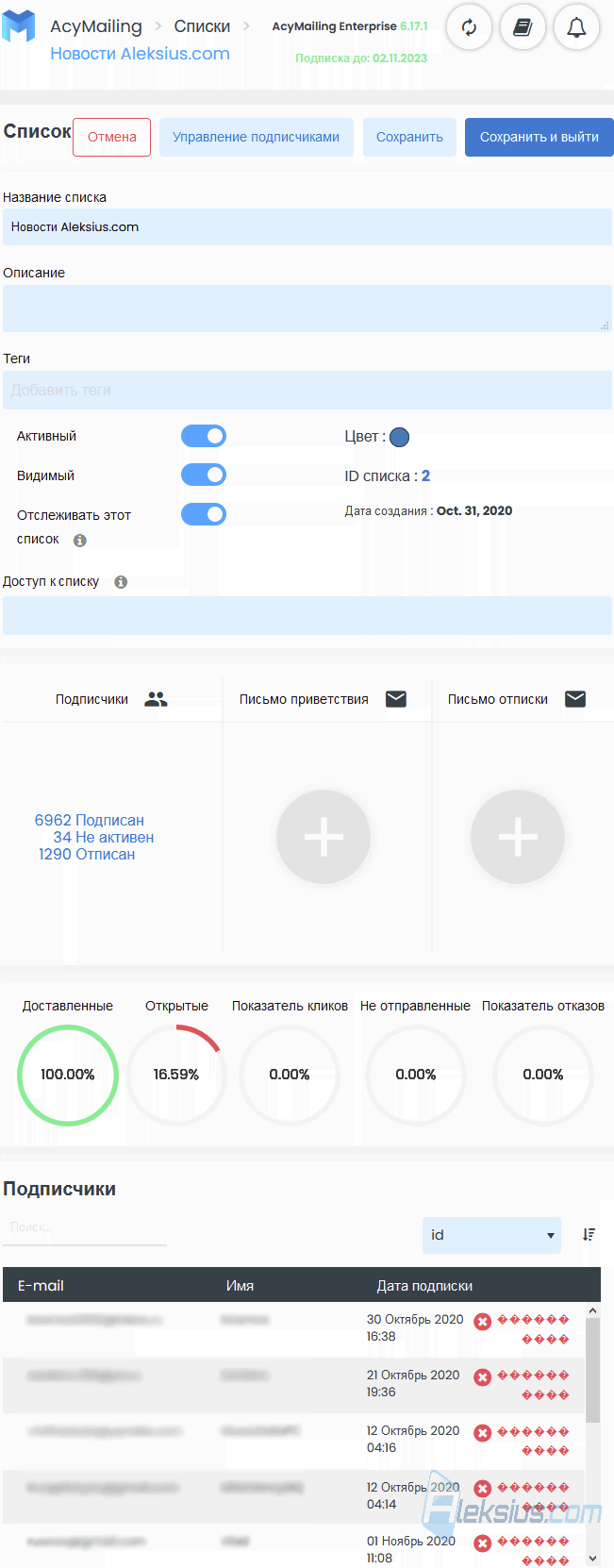The height and width of the screenshot is (1568, 614).
Task: Click the E-mail column header
Action: 41,1286
